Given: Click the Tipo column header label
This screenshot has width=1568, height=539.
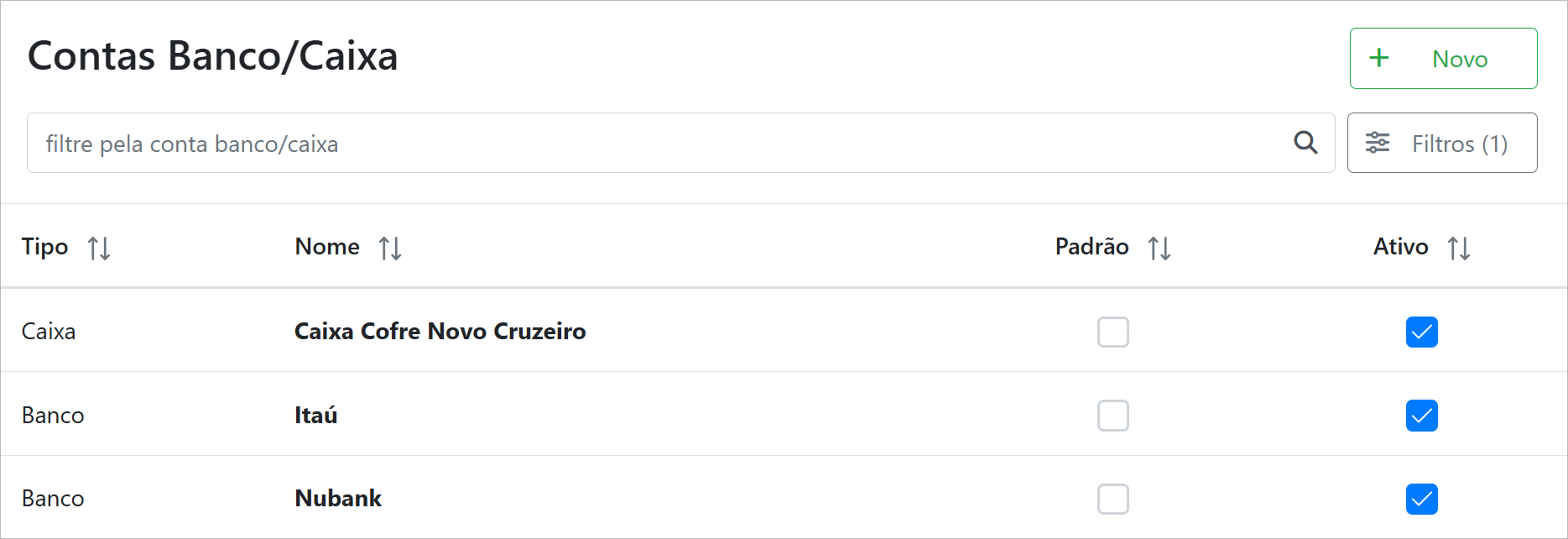Looking at the screenshot, I should pos(45,247).
